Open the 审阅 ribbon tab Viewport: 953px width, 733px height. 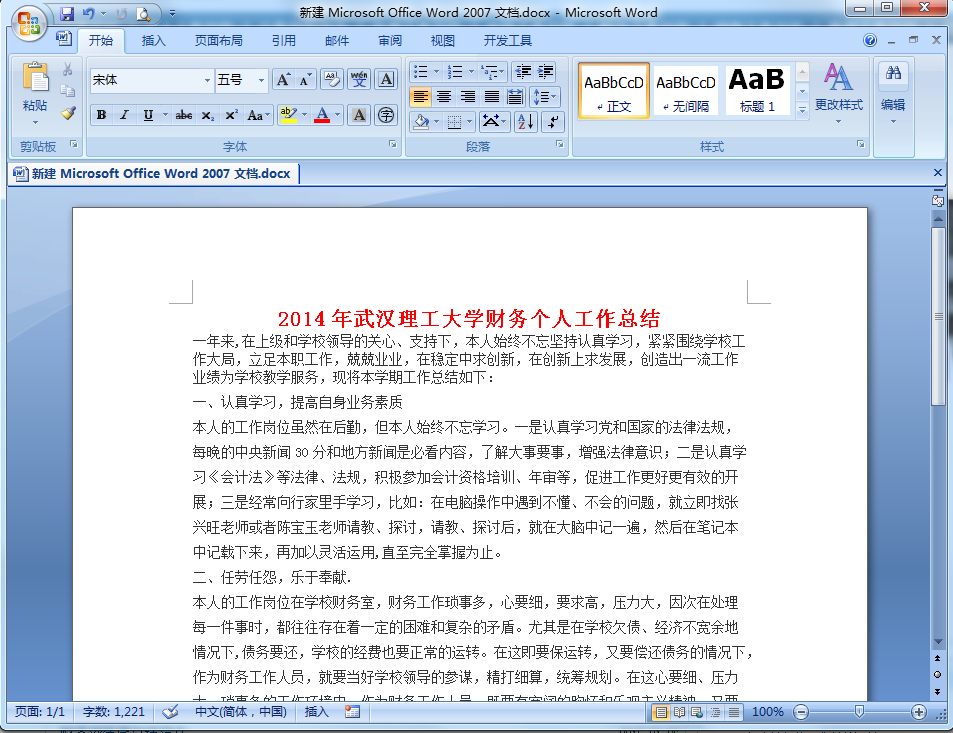click(x=390, y=41)
